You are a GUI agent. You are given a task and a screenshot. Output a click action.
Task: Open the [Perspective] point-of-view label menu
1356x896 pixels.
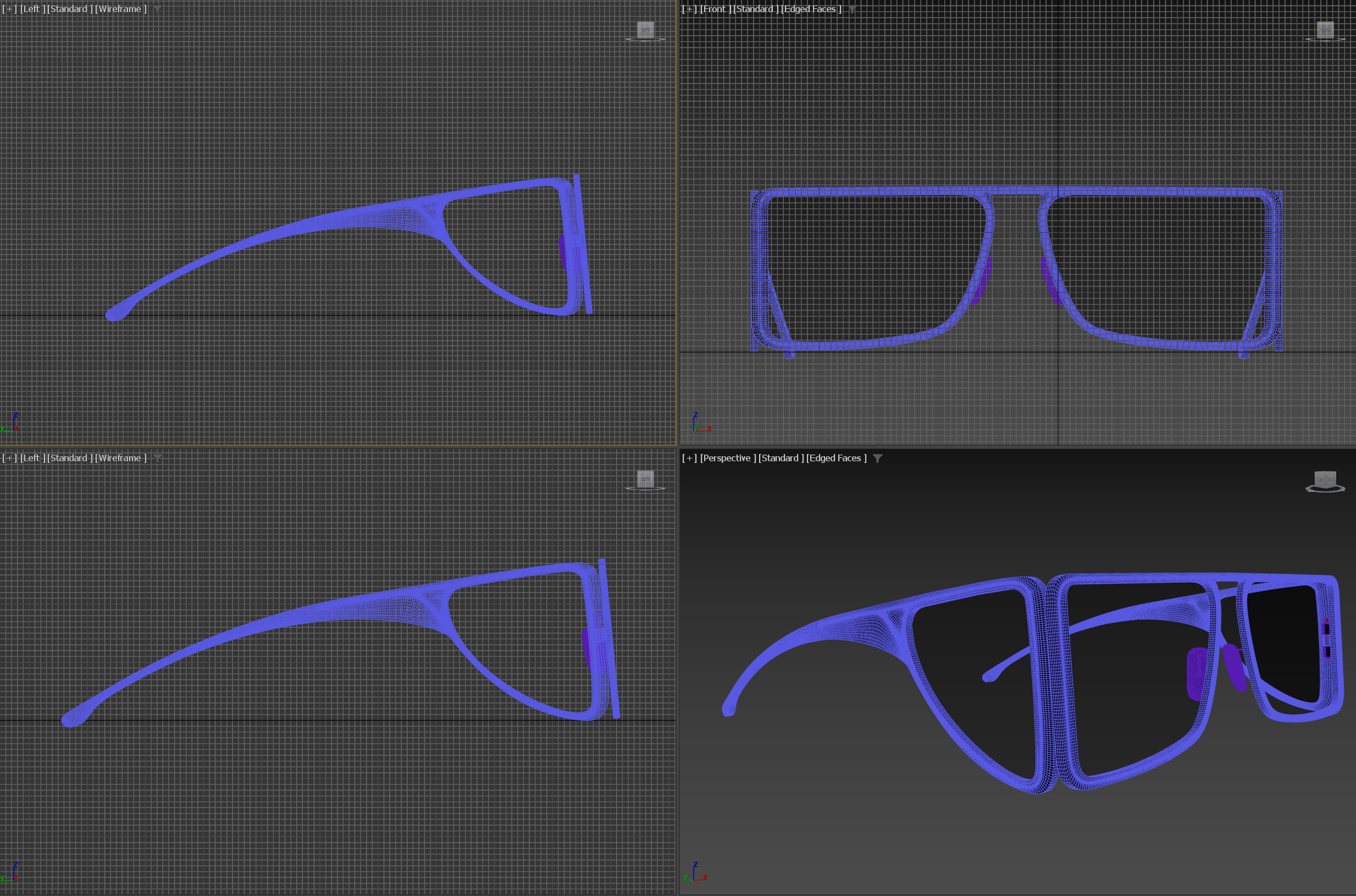(727, 458)
